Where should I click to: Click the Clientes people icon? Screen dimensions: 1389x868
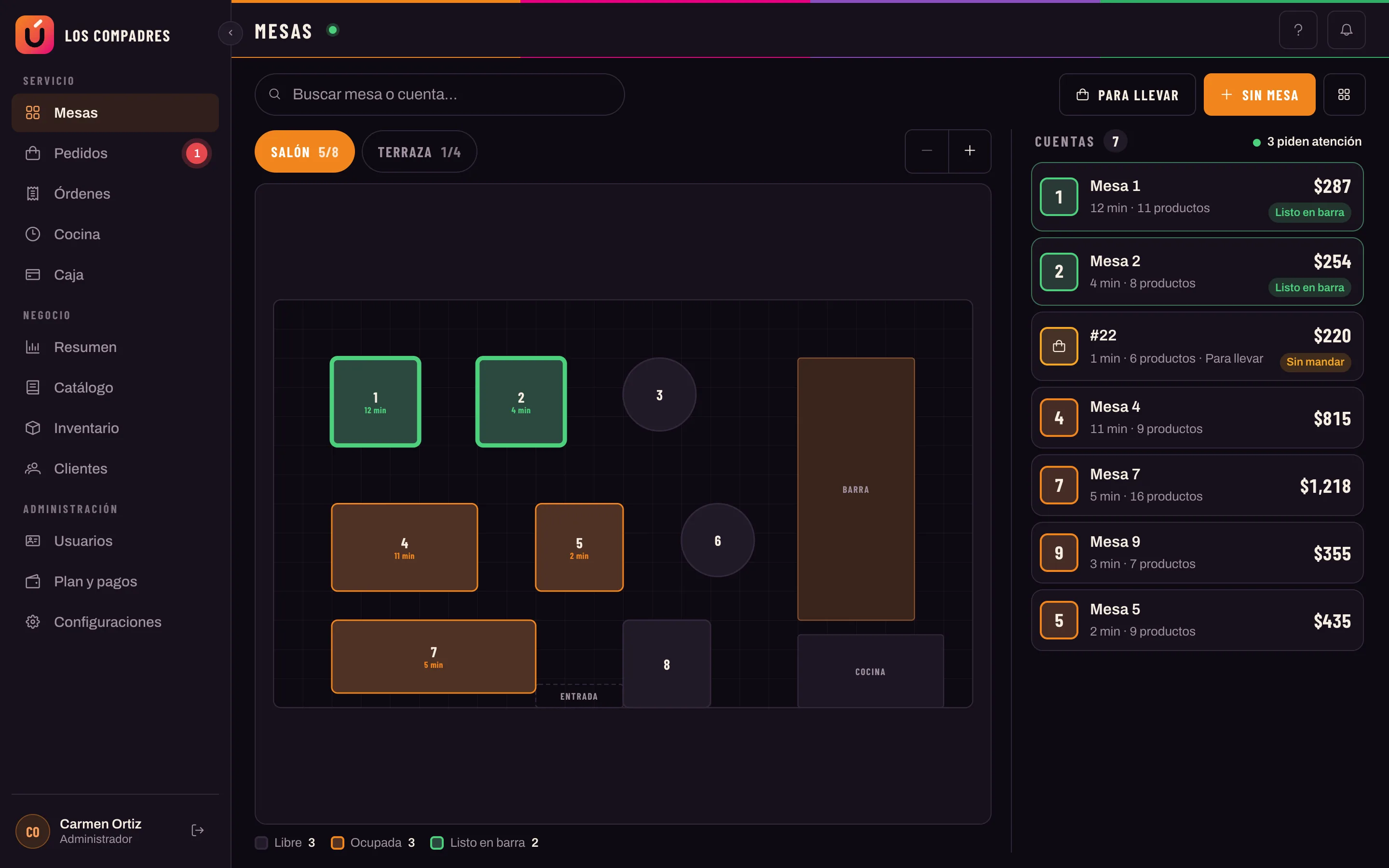pos(33,468)
